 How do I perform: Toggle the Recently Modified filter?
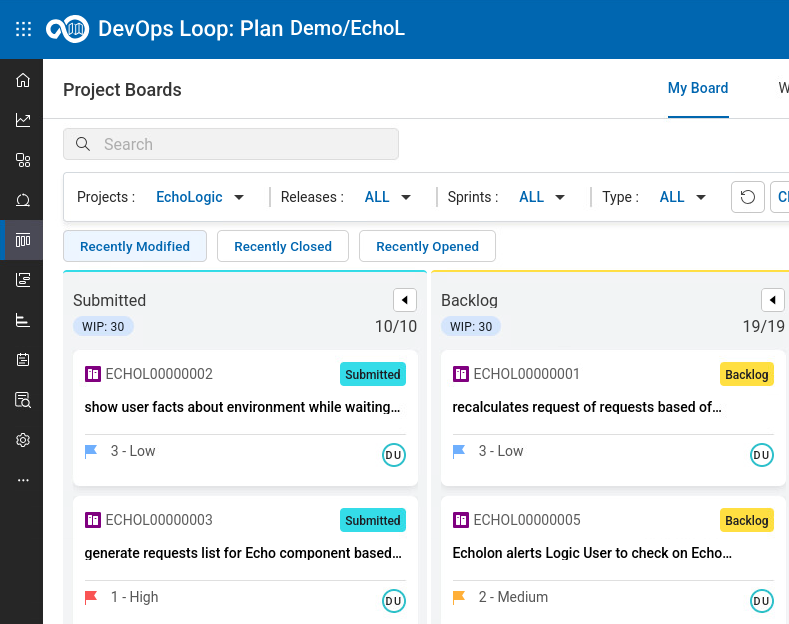pos(135,246)
